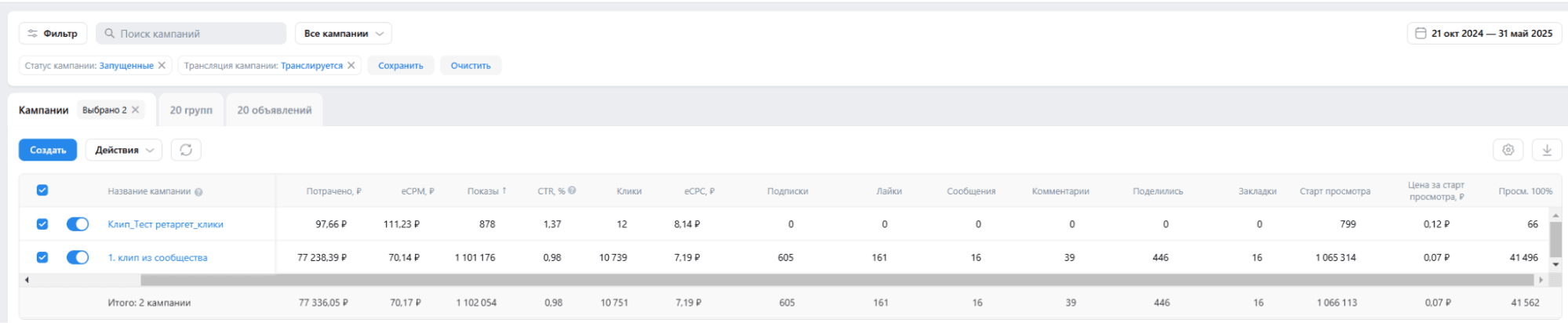
Task: Uncheck the Клип_Тест ретаргет_клики row checkbox
Action: pos(42,224)
